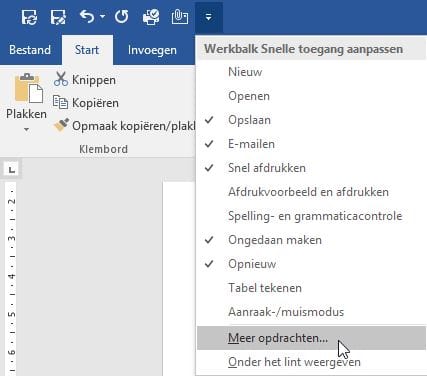Open the Undo history dropdown arrow
This screenshot has height=376, width=427.
pos(103,16)
